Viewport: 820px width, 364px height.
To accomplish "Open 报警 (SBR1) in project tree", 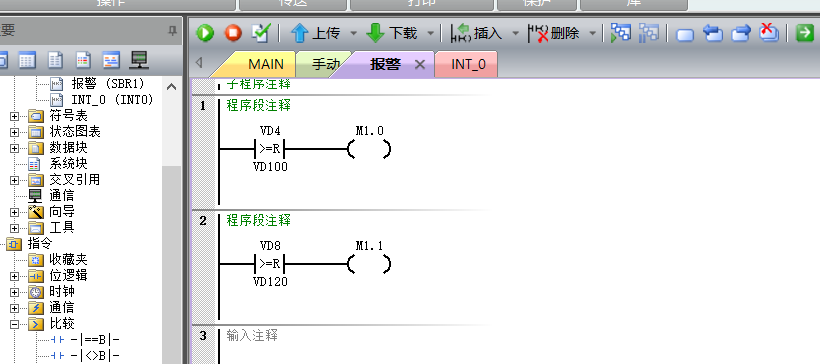I will tap(108, 84).
